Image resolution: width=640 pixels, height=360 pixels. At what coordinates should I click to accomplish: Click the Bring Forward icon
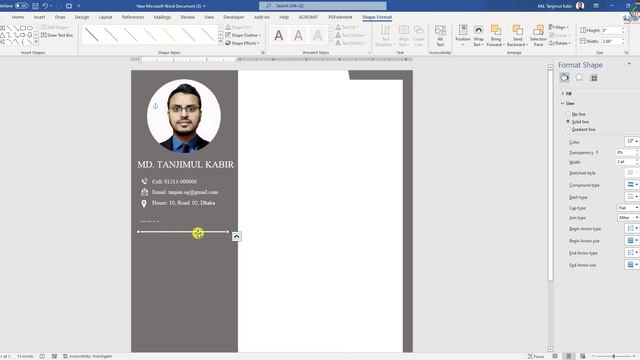(496, 30)
